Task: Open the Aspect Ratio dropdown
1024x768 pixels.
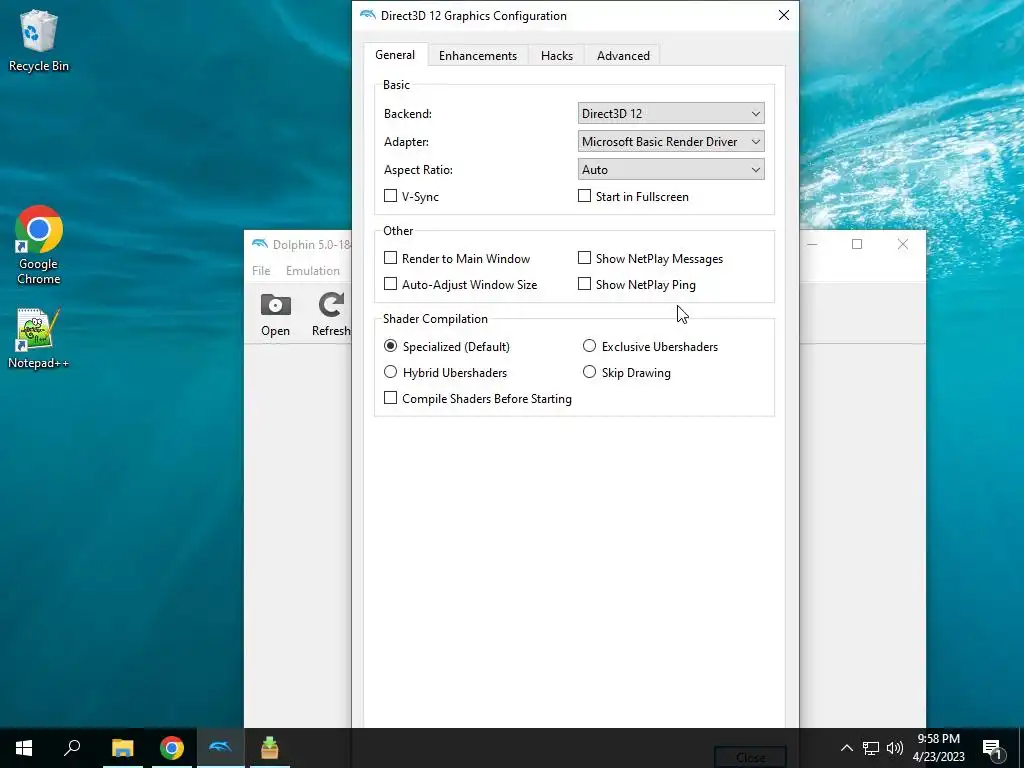Action: pos(671,170)
